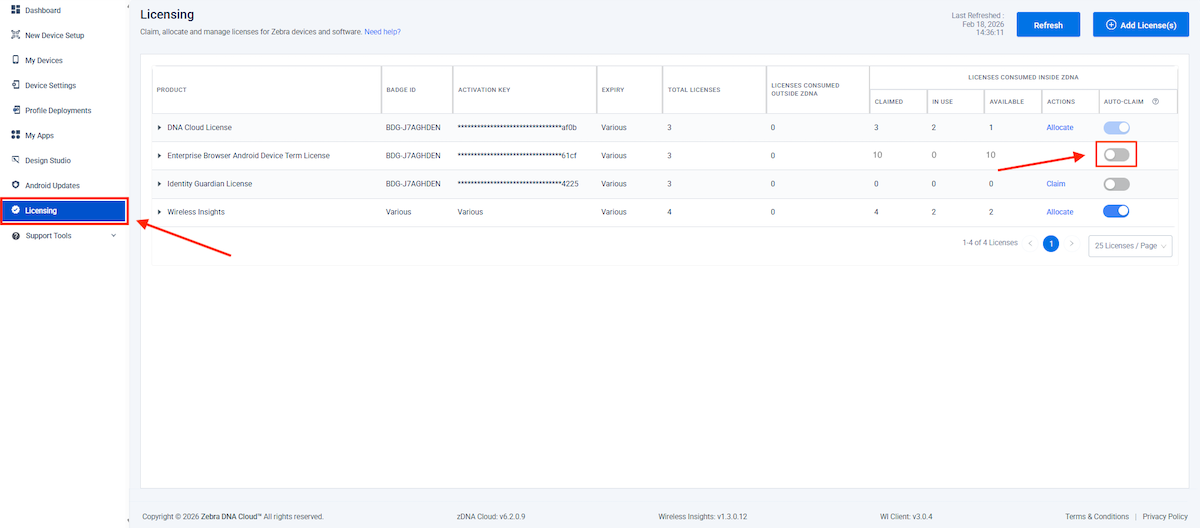Expand Support Tools menu in sidebar
1200x528 pixels.
click(x=113, y=236)
